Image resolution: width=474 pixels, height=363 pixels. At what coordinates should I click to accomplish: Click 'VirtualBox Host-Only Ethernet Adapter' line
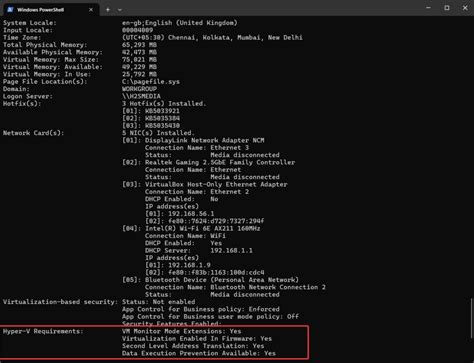(205, 184)
